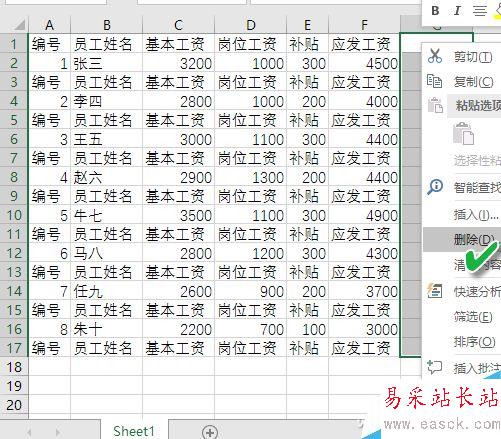This screenshot has height=439, width=501.
Task: Click cell containing 李四
Action: pyautogui.click(x=107, y=101)
